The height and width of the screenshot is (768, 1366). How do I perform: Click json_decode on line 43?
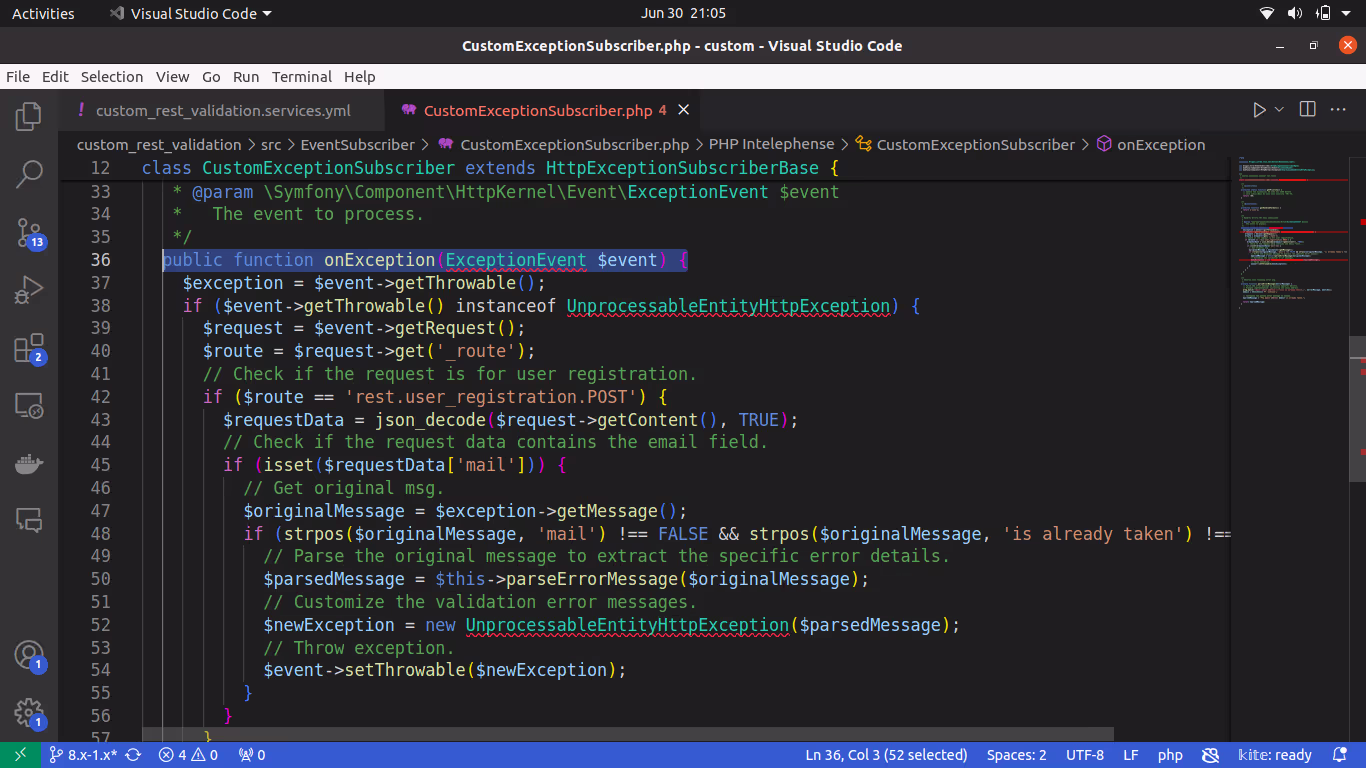point(430,419)
